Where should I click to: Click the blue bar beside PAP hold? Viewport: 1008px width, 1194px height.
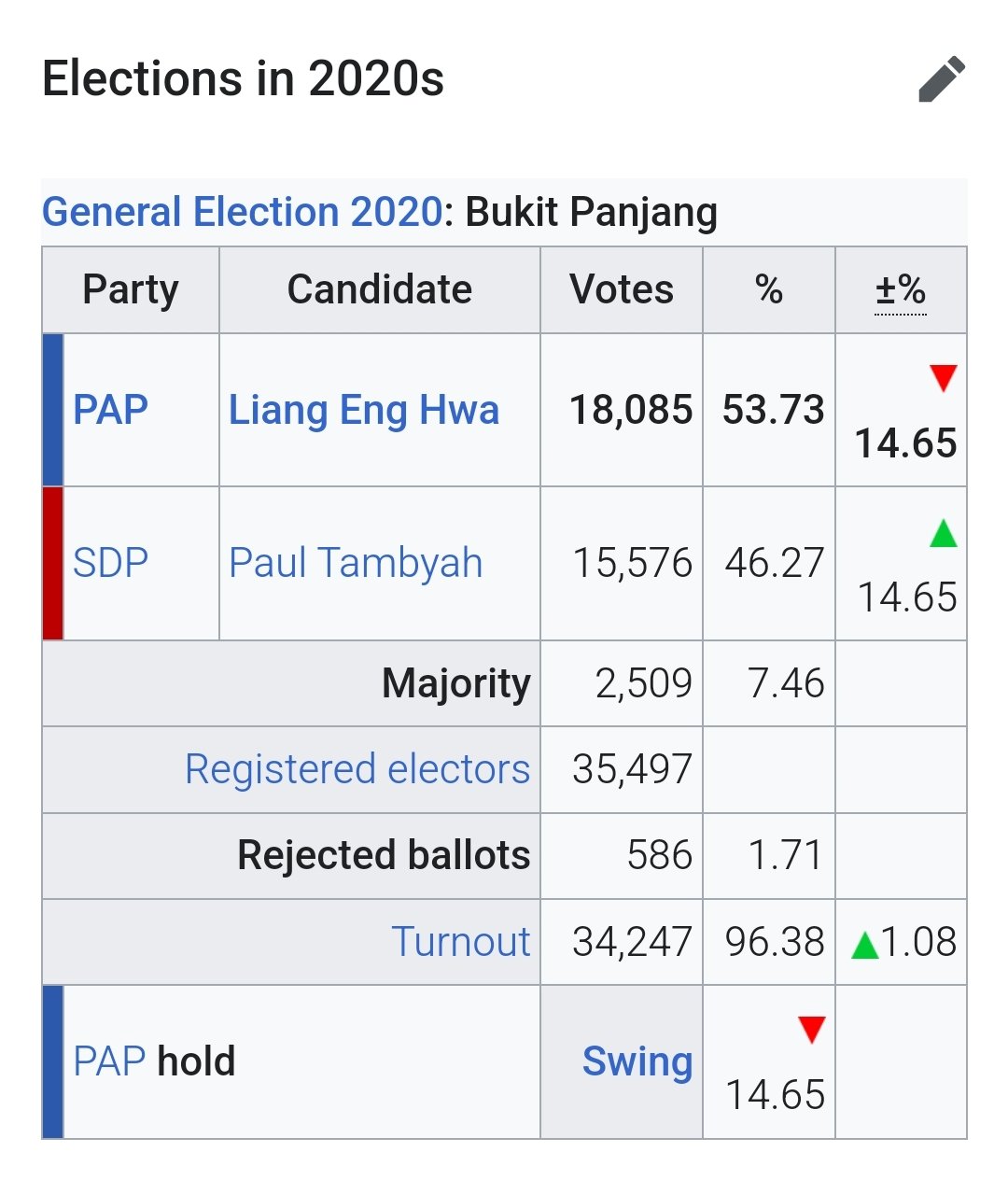53,1061
